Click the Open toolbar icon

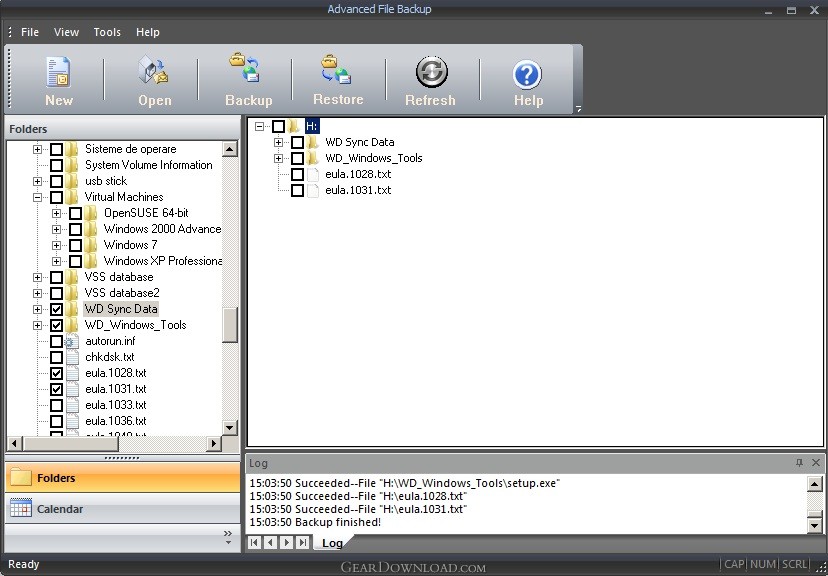154,71
